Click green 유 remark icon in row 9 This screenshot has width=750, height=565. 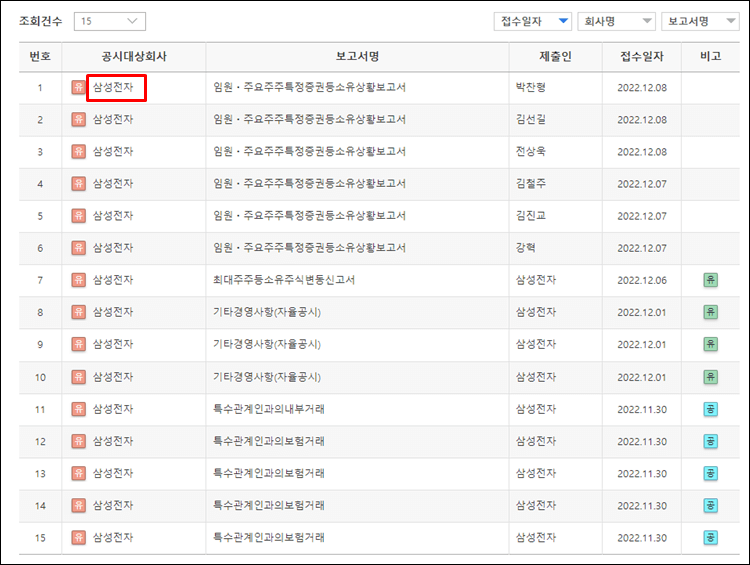(710, 344)
